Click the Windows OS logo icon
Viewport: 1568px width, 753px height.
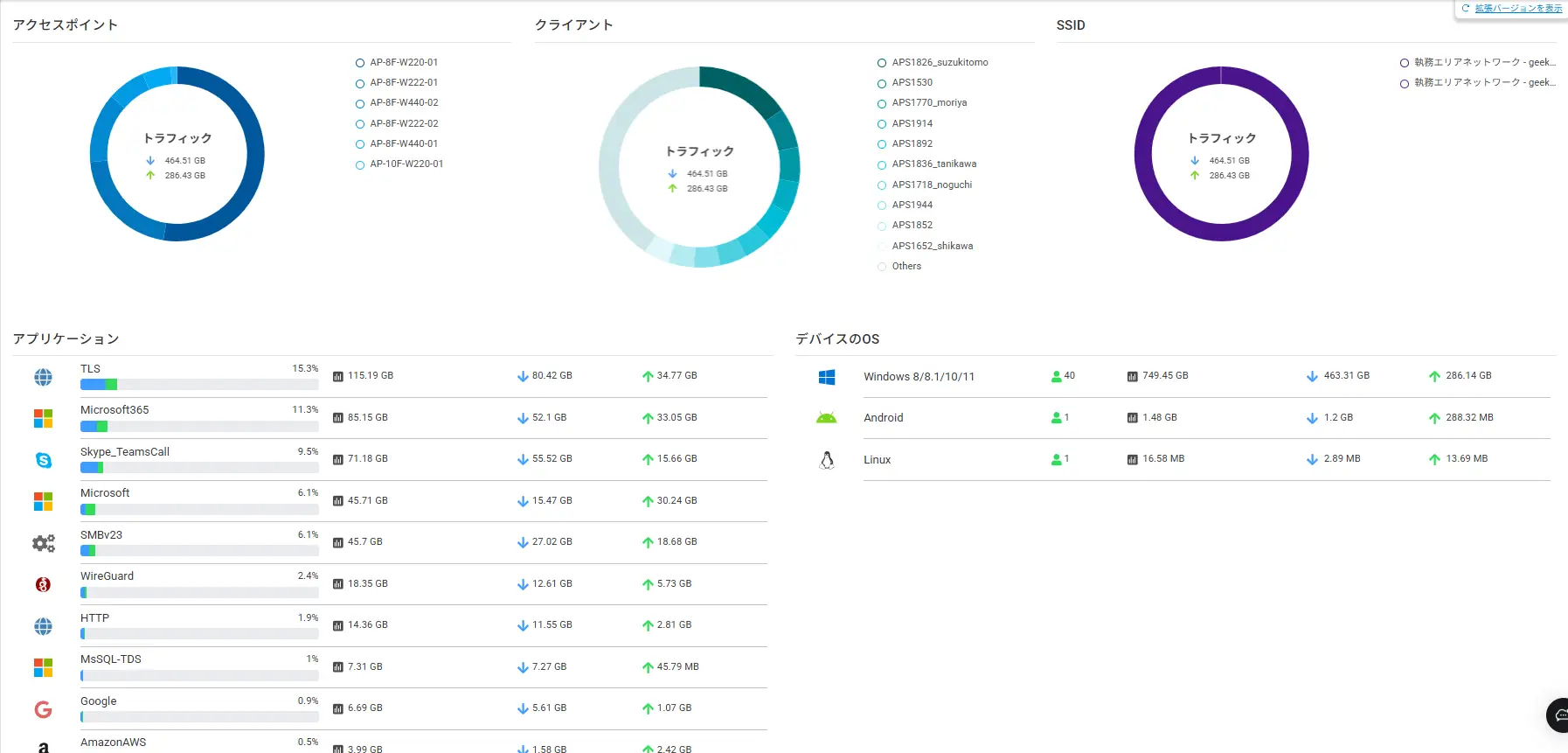click(x=827, y=377)
